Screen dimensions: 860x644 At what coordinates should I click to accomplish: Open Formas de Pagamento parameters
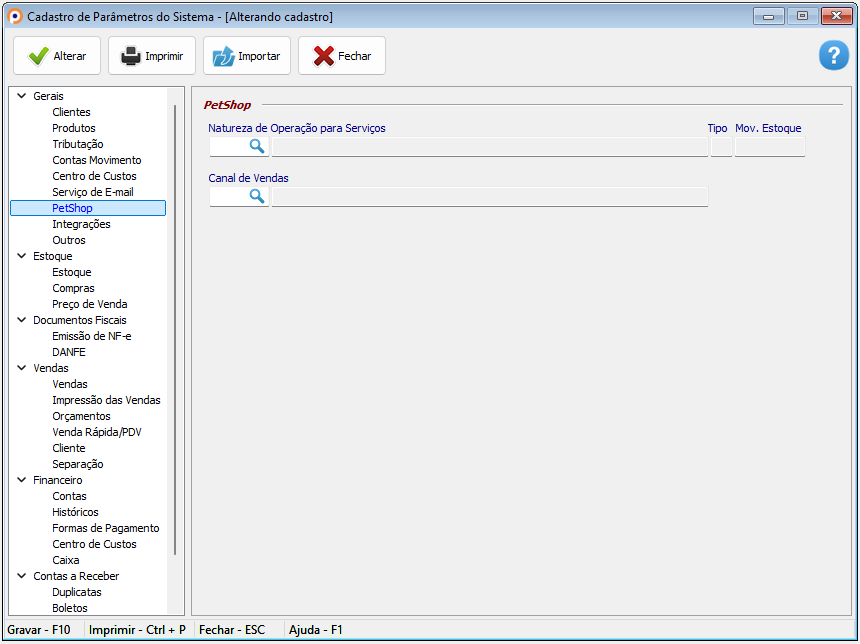(x=105, y=528)
